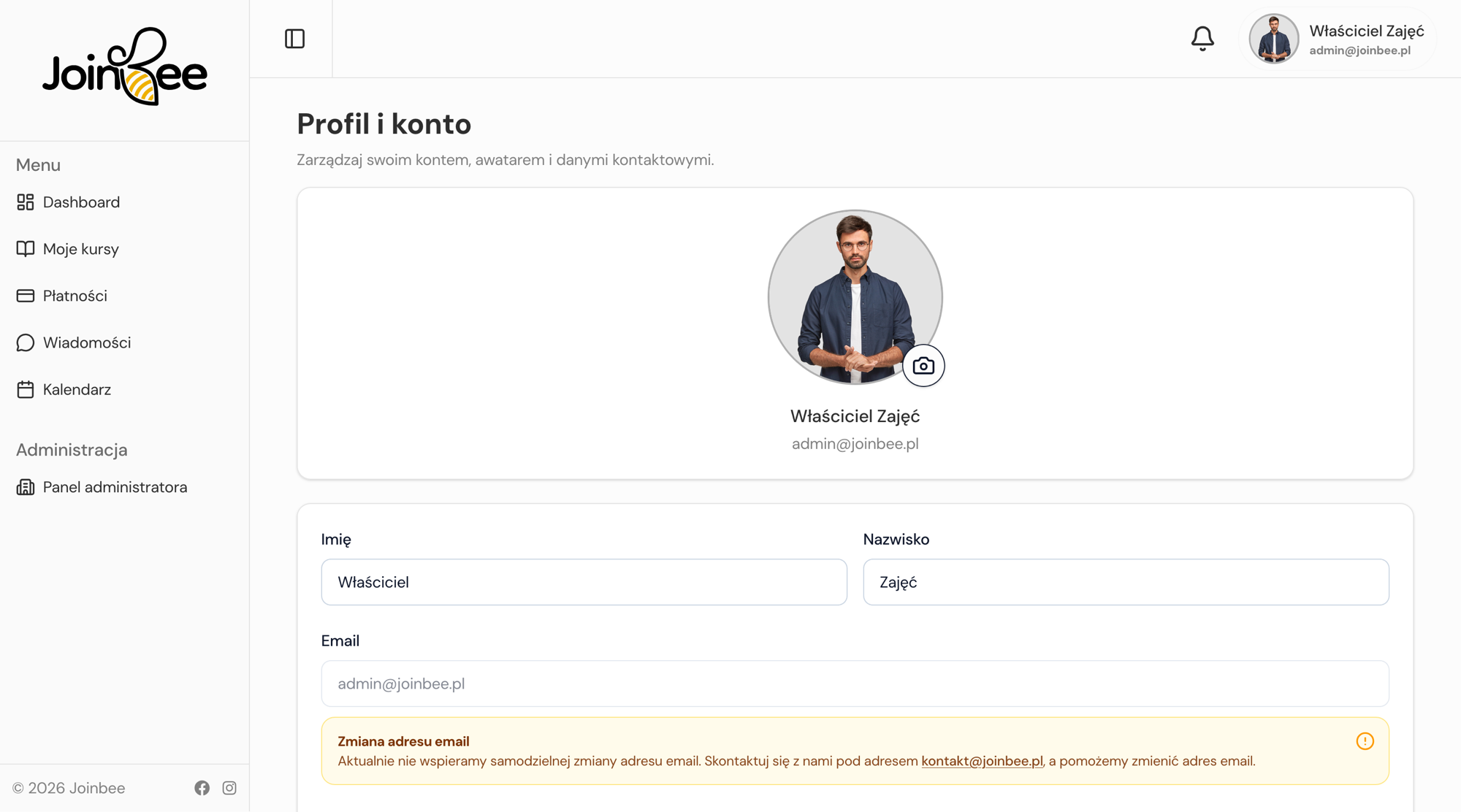Click the warning icon in email notice

(x=1365, y=741)
